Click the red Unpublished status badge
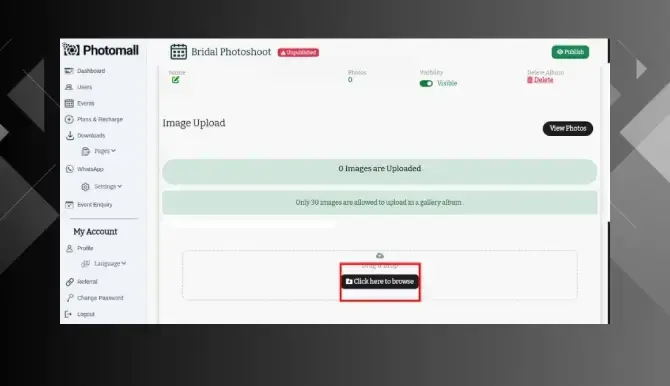This screenshot has width=670, height=386. point(298,53)
